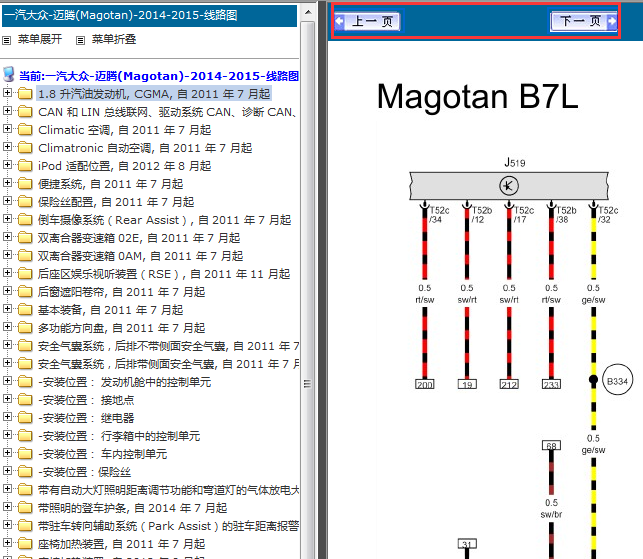Expand the Climatic 空调 node

click(7, 129)
